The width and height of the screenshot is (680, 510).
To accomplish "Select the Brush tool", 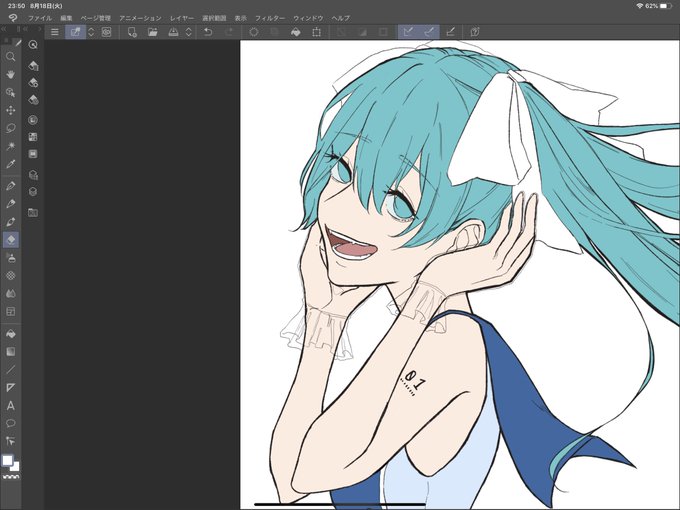I will coord(11,222).
